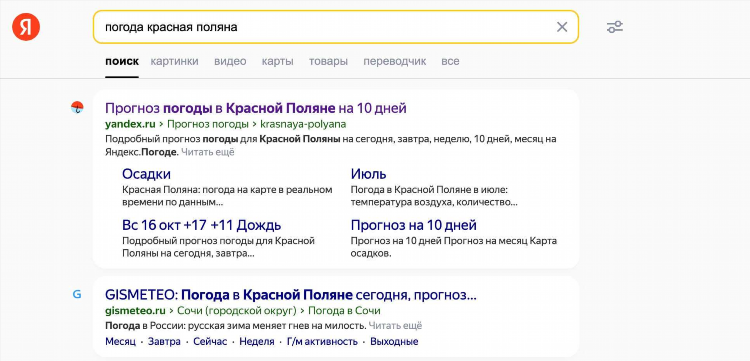Open the Сейчас Gismeteo quick link
Screen dimensions: 750x361
(x=210, y=342)
